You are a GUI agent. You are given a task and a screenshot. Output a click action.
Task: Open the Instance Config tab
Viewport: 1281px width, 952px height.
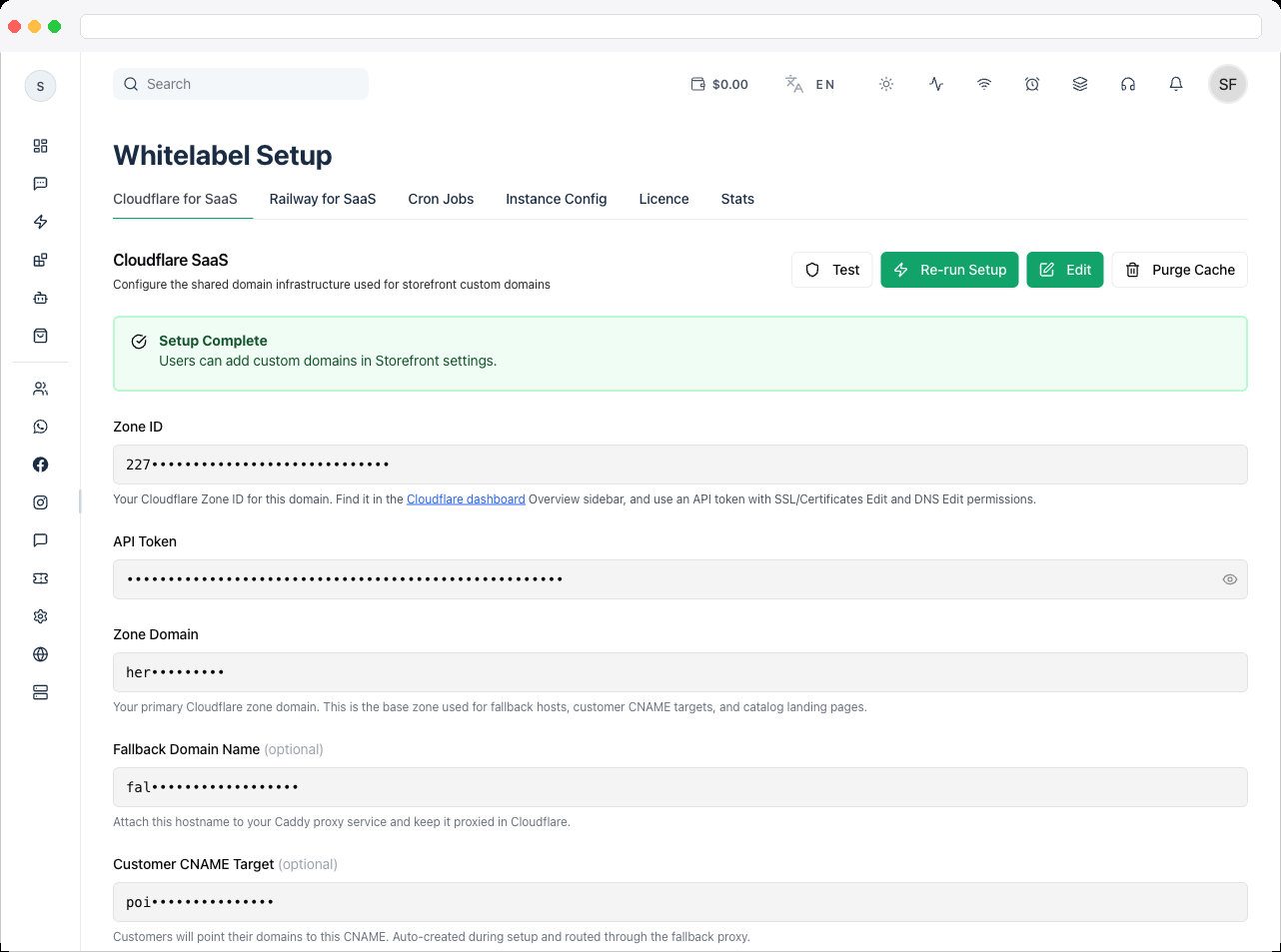[557, 199]
